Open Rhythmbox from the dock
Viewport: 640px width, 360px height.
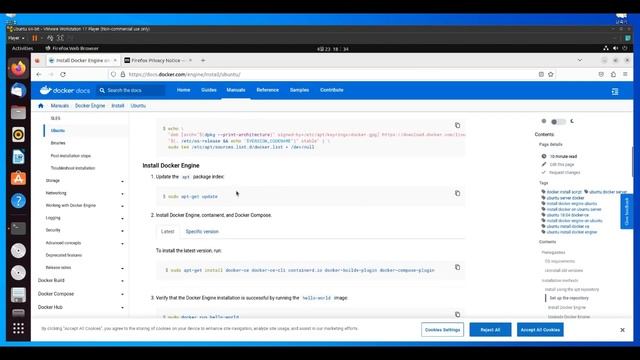(18, 134)
